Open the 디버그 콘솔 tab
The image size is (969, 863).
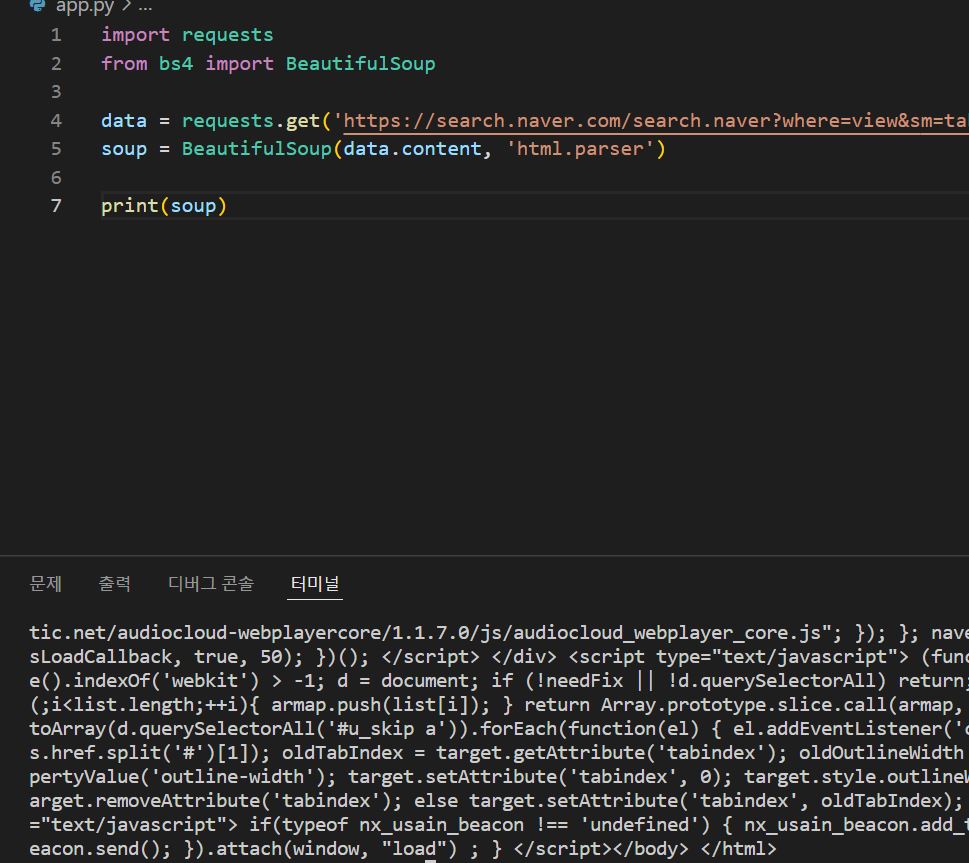pos(211,583)
